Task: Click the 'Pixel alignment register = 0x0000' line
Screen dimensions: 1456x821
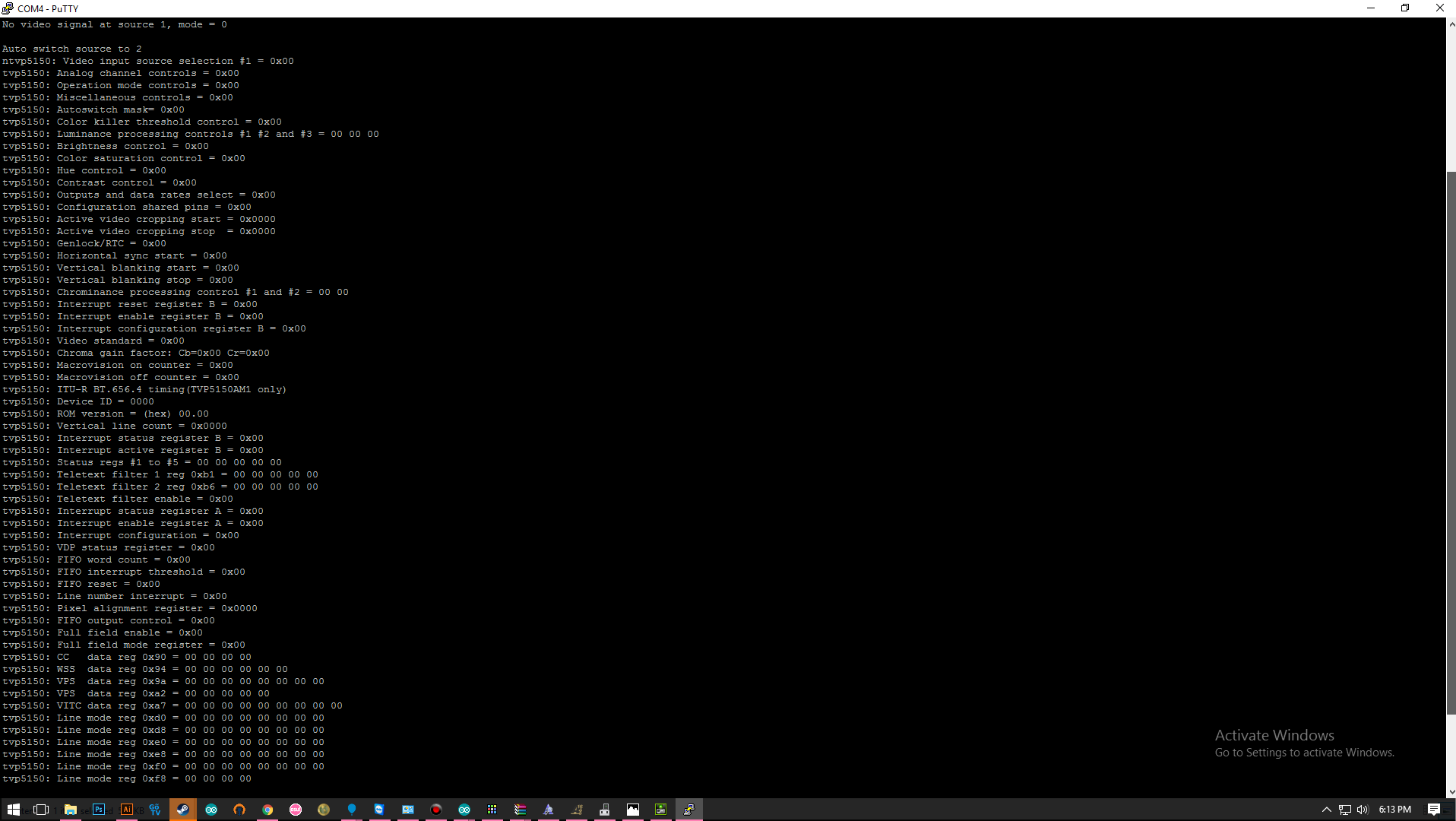Action: [x=130, y=608]
